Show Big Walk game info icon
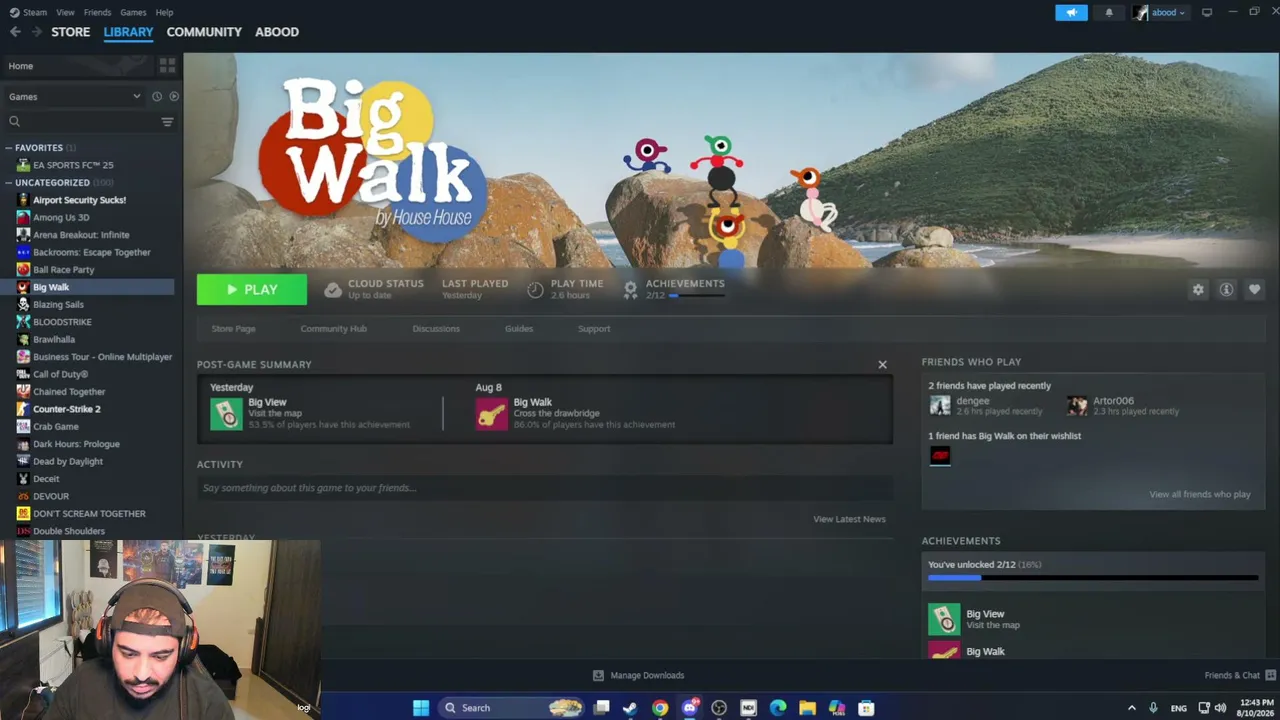Image resolution: width=1280 pixels, height=720 pixels. [x=1226, y=290]
